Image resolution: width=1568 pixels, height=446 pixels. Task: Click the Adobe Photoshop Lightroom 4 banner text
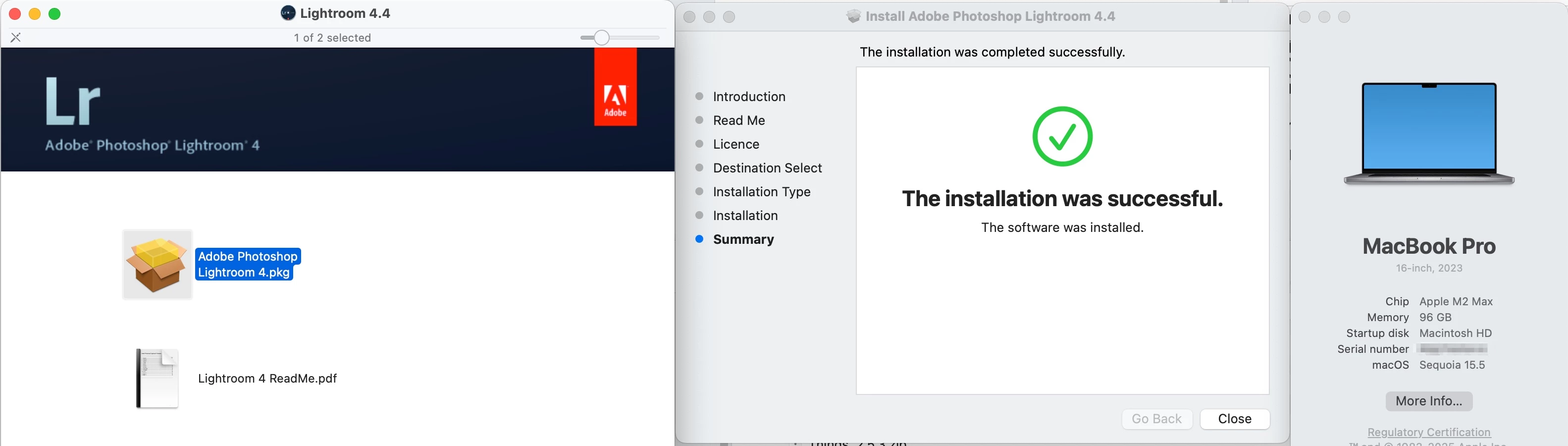point(152,145)
